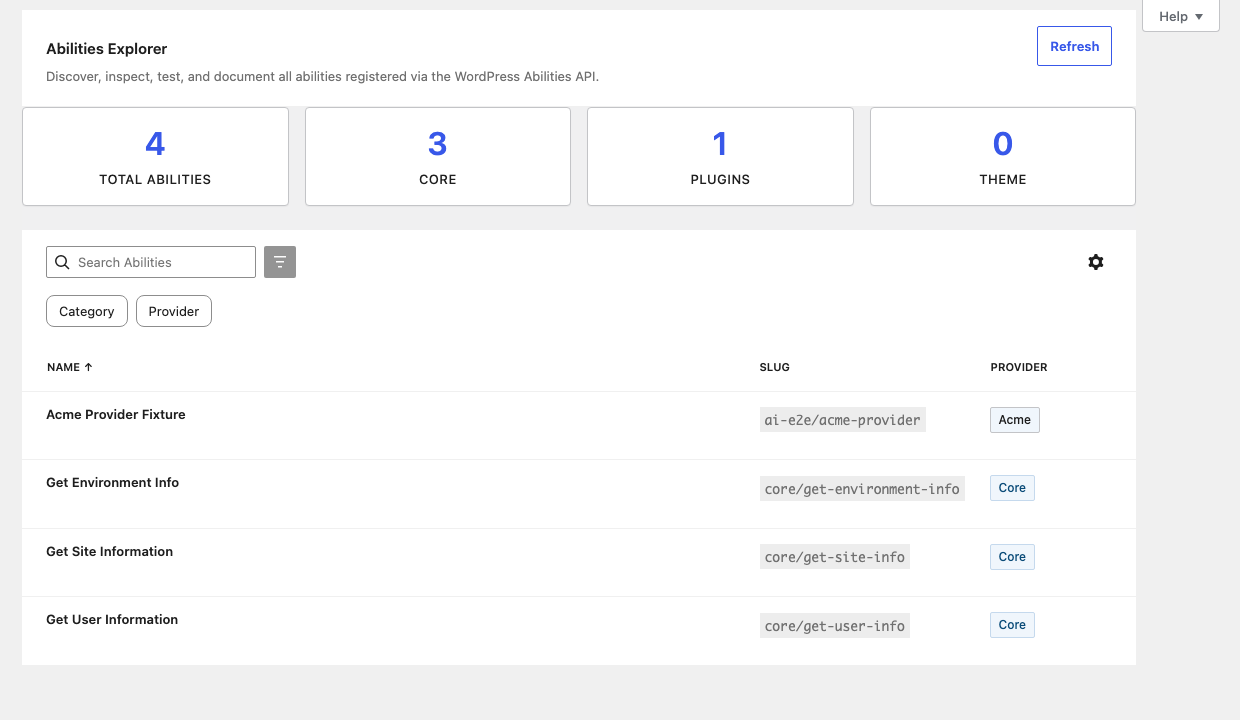Click the PROVIDER column header
This screenshot has height=720, width=1240.
[1019, 367]
